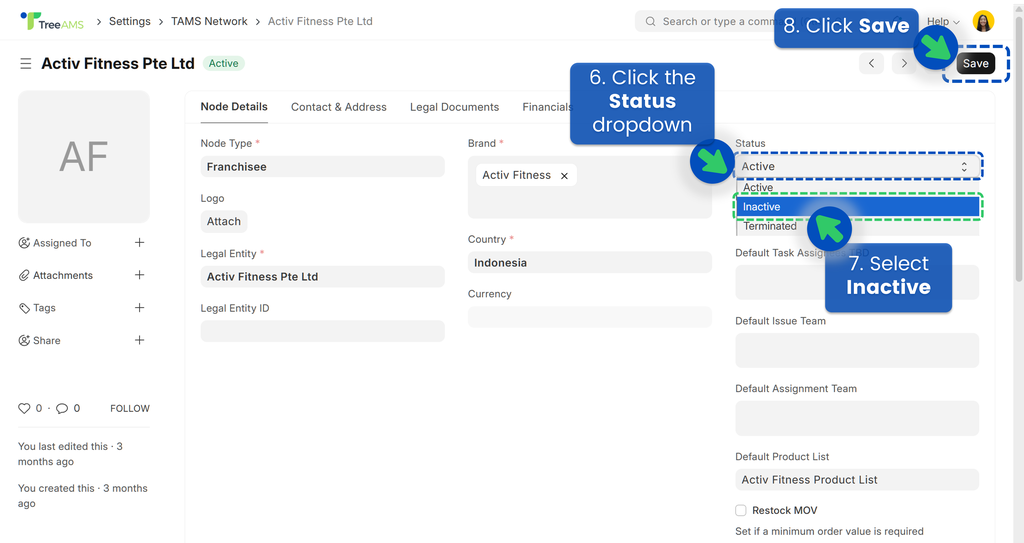Open the user avatar menu
The width and height of the screenshot is (1024, 543).
point(983,22)
